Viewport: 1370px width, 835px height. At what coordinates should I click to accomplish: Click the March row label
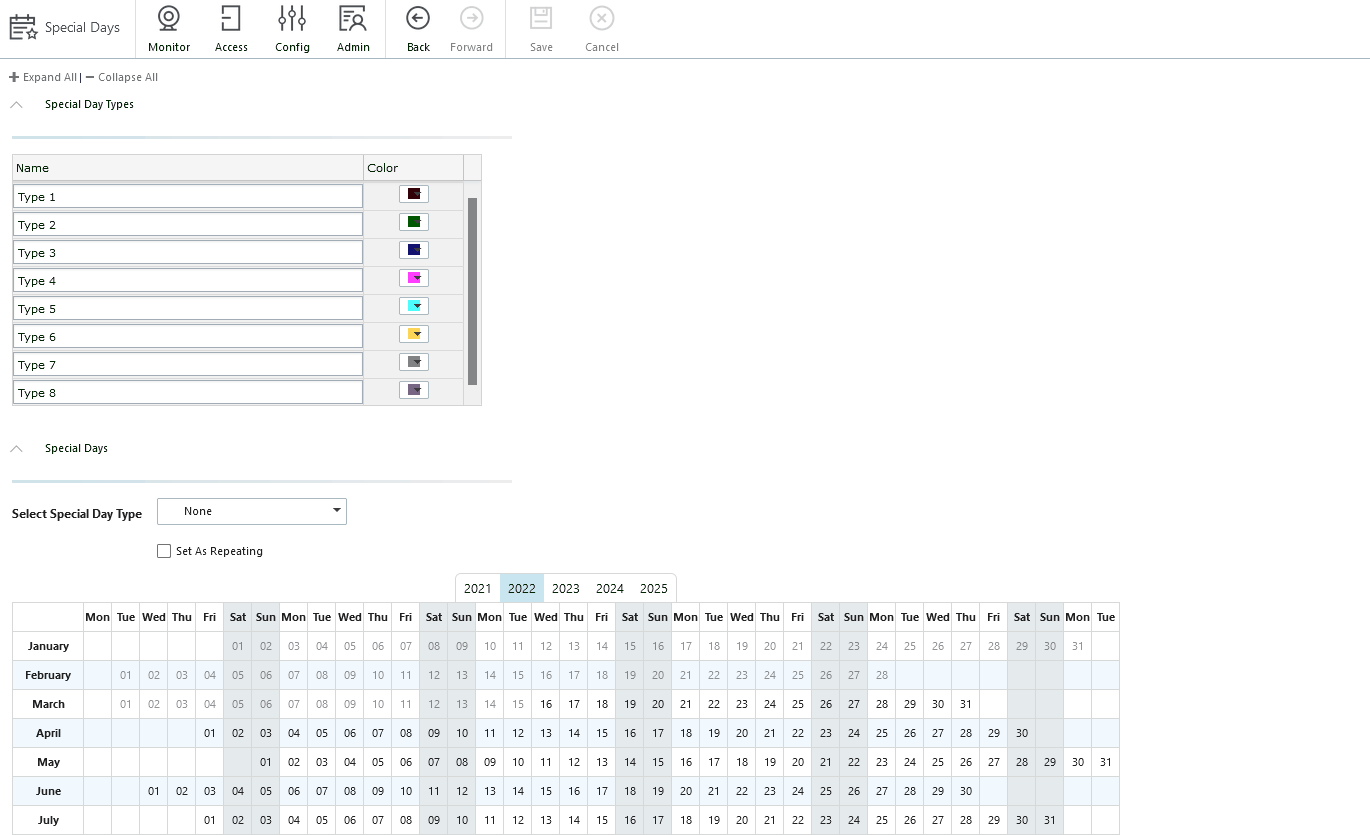48,704
